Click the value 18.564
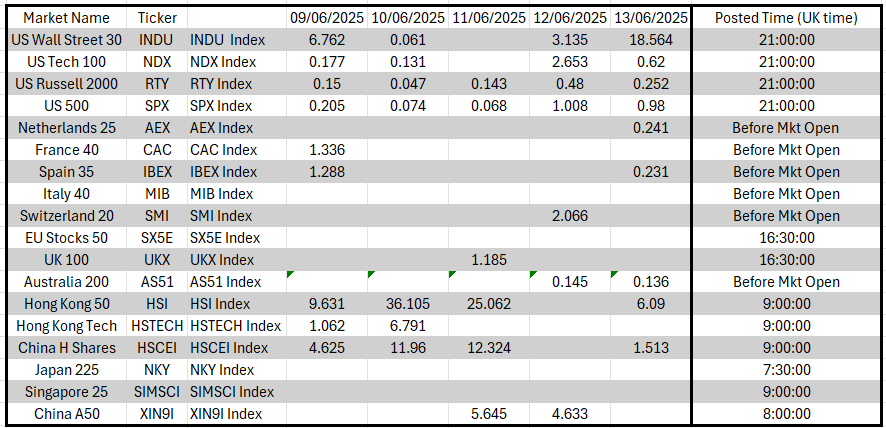Screen dimensions: 886x428 [x=650, y=40]
